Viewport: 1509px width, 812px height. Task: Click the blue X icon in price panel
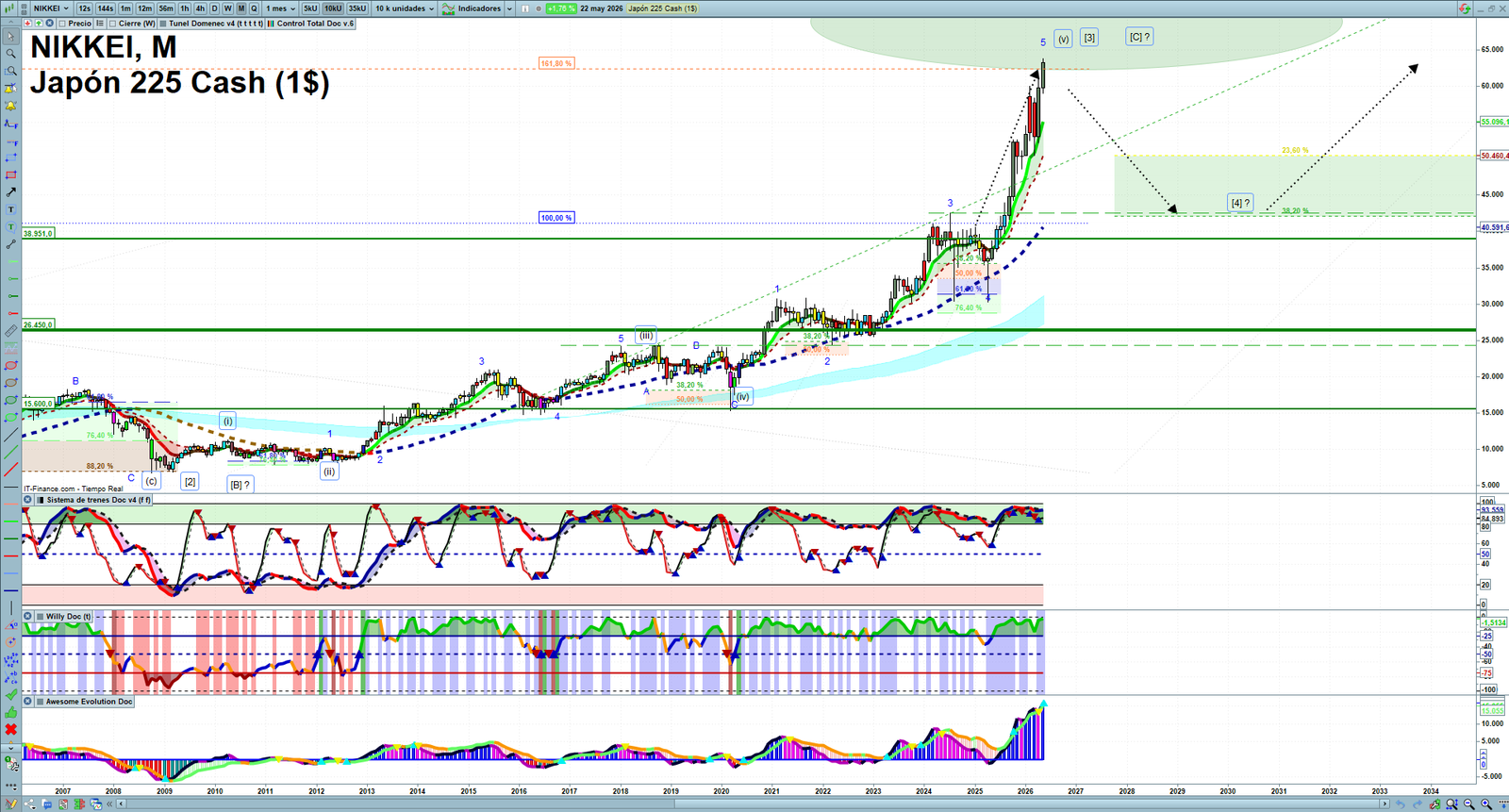click(x=49, y=24)
